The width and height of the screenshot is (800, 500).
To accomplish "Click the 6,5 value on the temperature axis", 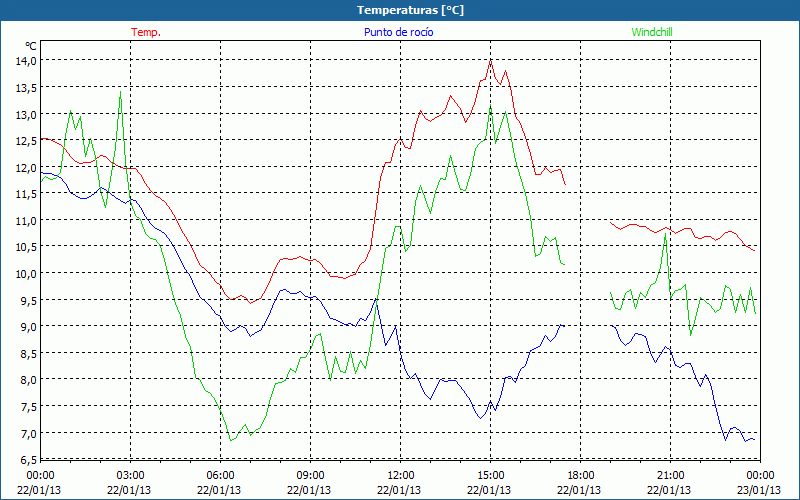I will [x=29, y=460].
